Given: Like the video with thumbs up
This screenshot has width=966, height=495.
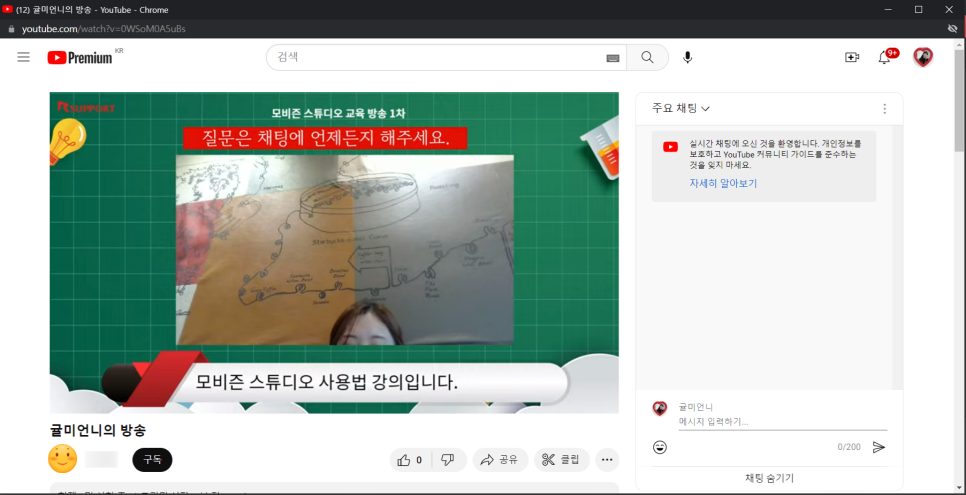Looking at the screenshot, I should tap(411, 460).
